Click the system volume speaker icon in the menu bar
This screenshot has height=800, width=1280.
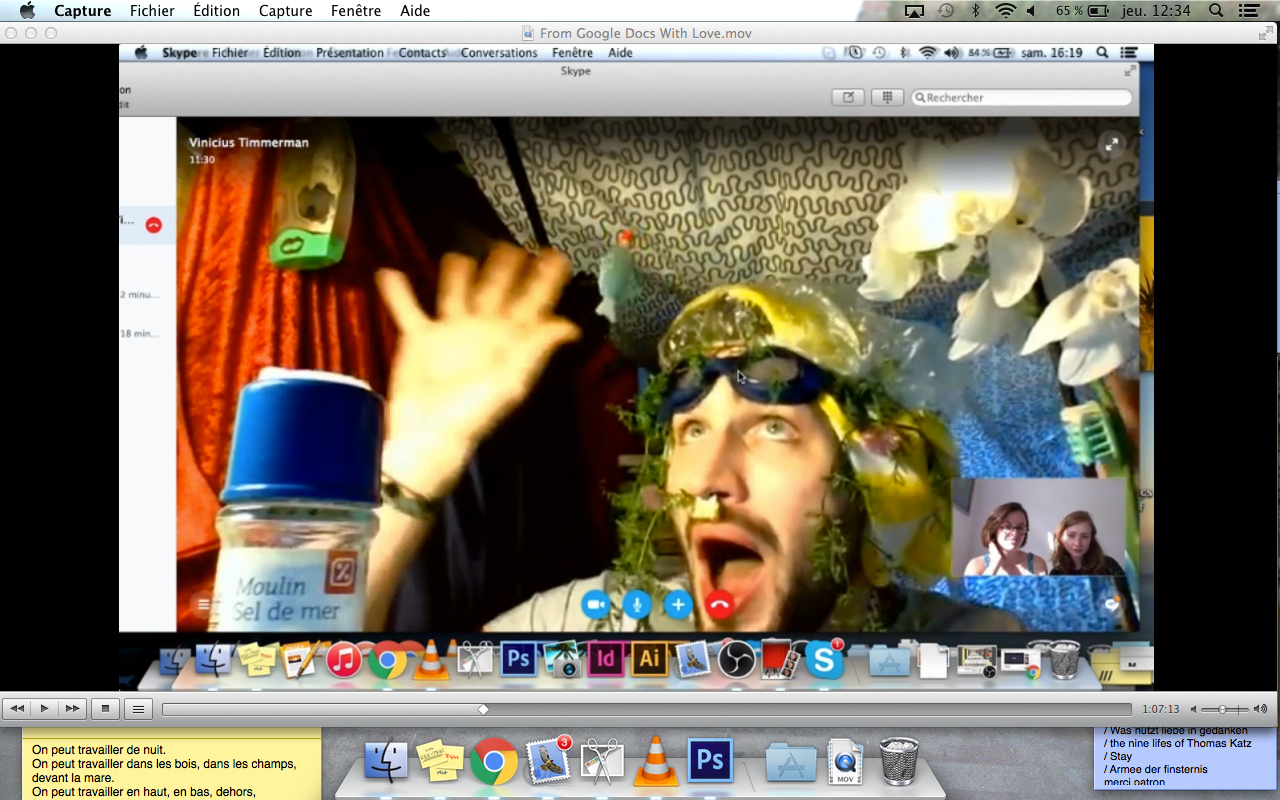(x=1031, y=11)
